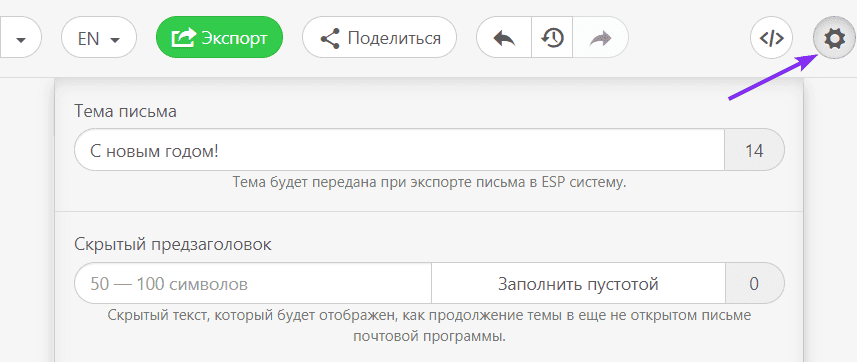The image size is (857, 362).
Task: Open the HTML code editor icon
Action: pos(771,38)
